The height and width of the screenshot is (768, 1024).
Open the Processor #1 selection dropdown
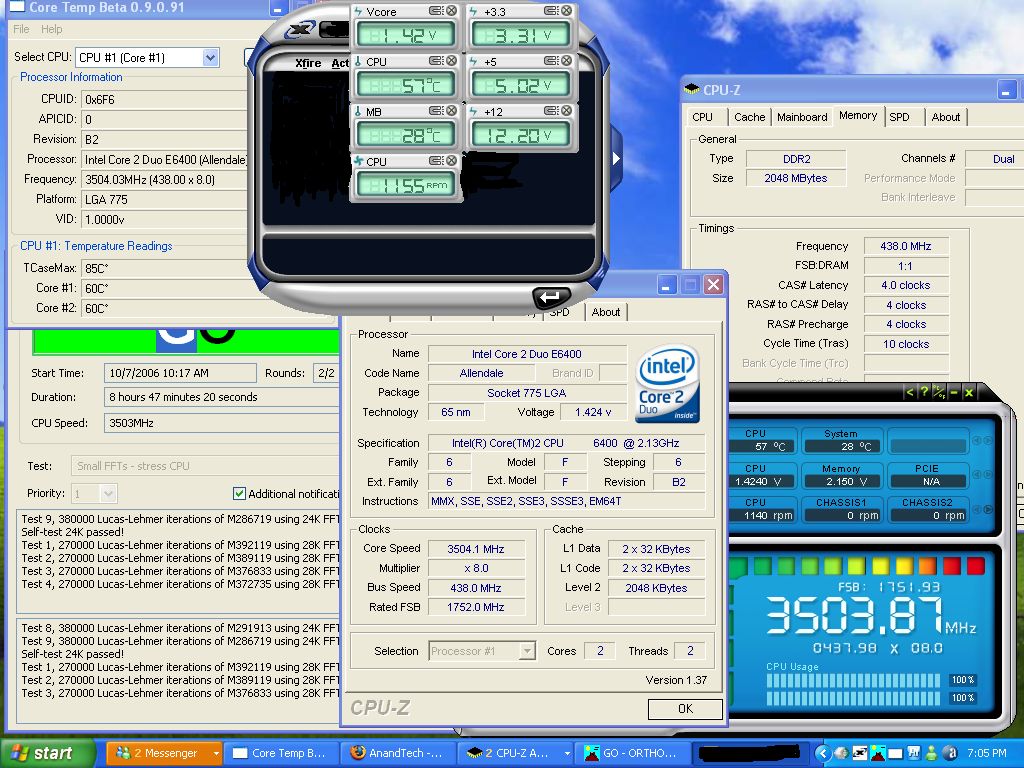[x=526, y=651]
